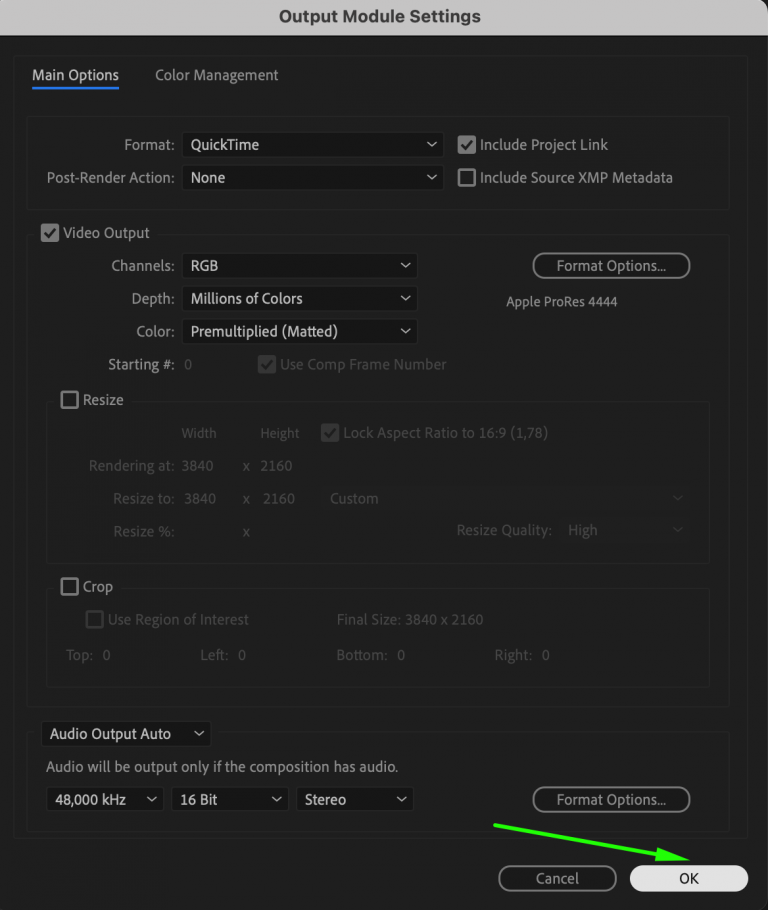Screen dimensions: 768x910
Task: Enable the Resize checkbox
Action: click(69, 399)
